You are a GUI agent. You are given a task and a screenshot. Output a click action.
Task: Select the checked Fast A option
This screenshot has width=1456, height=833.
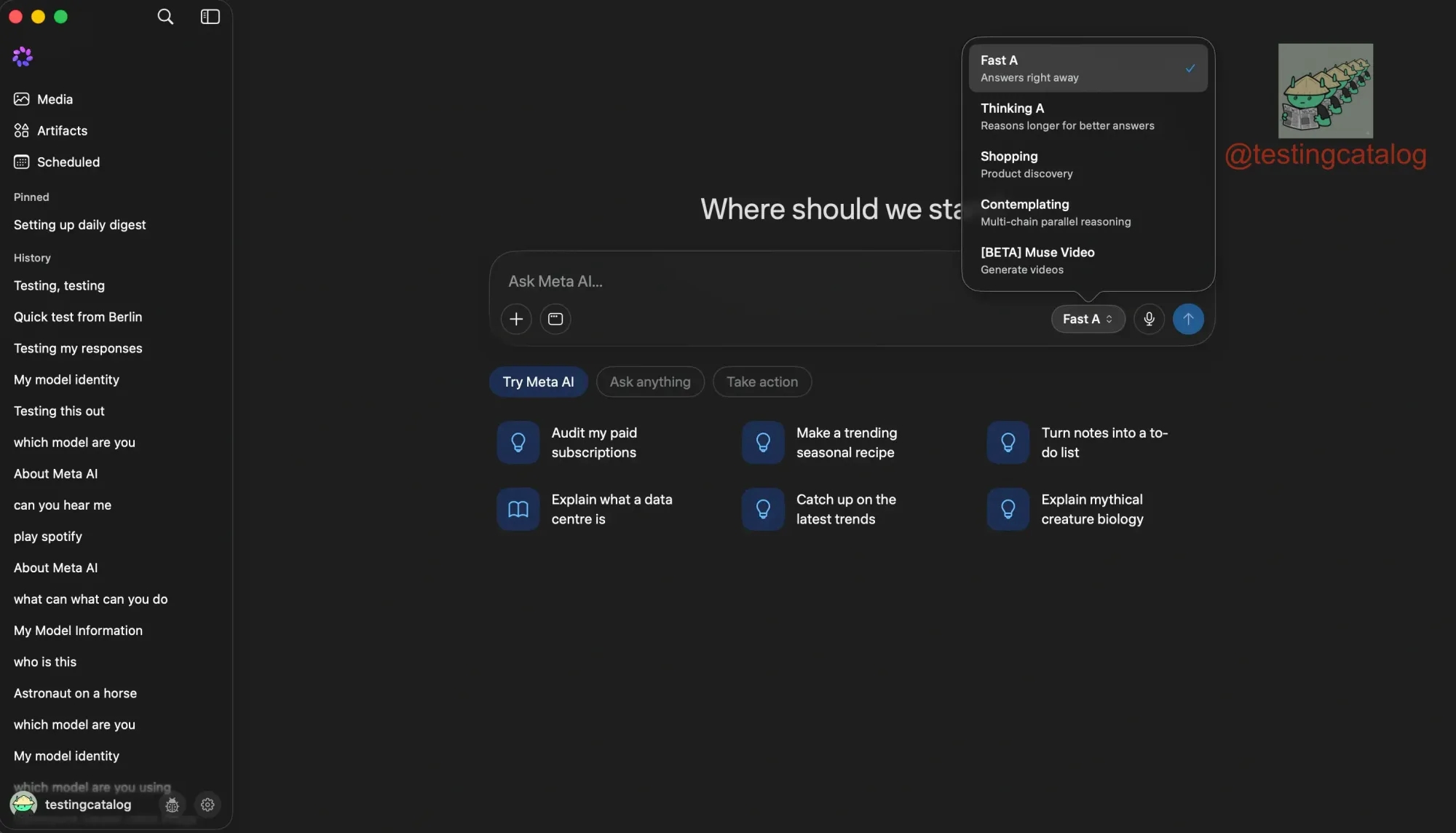click(x=1088, y=68)
